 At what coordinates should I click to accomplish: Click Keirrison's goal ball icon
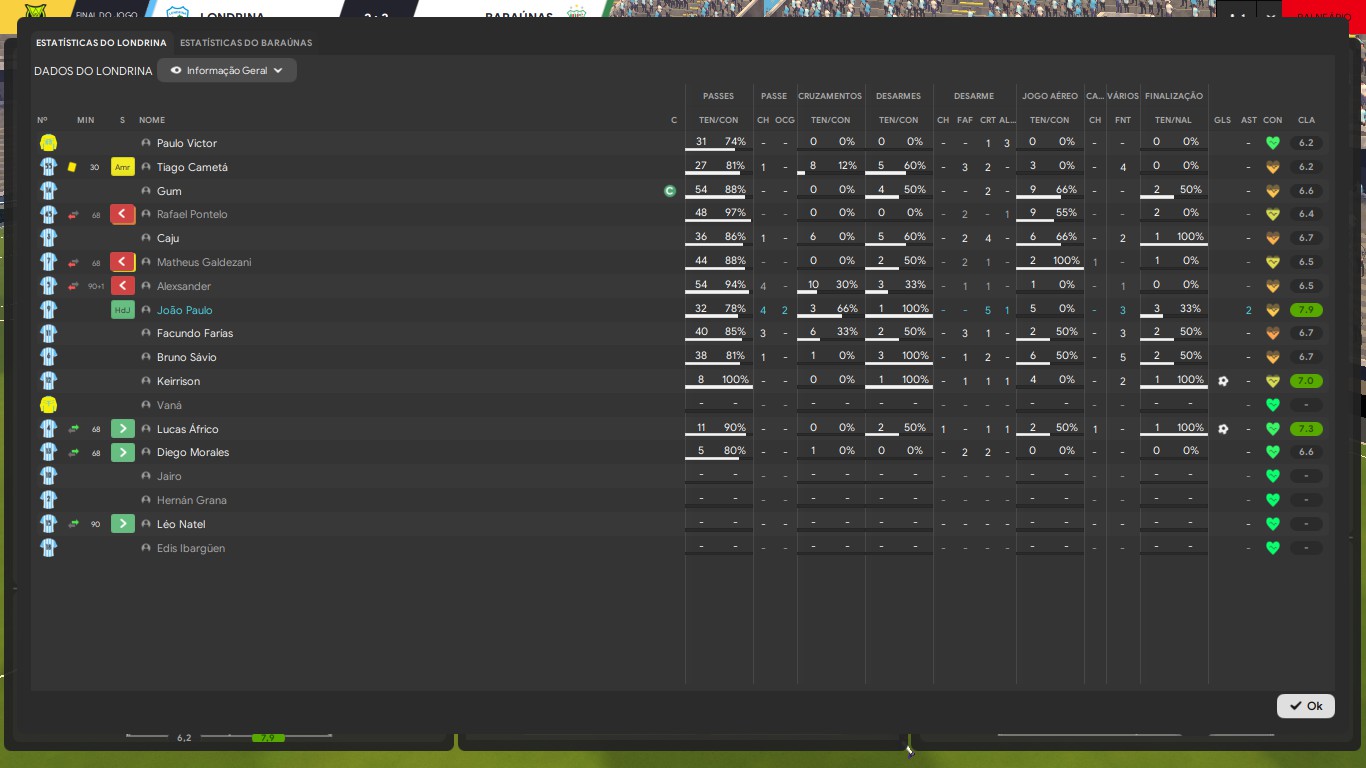click(1223, 381)
